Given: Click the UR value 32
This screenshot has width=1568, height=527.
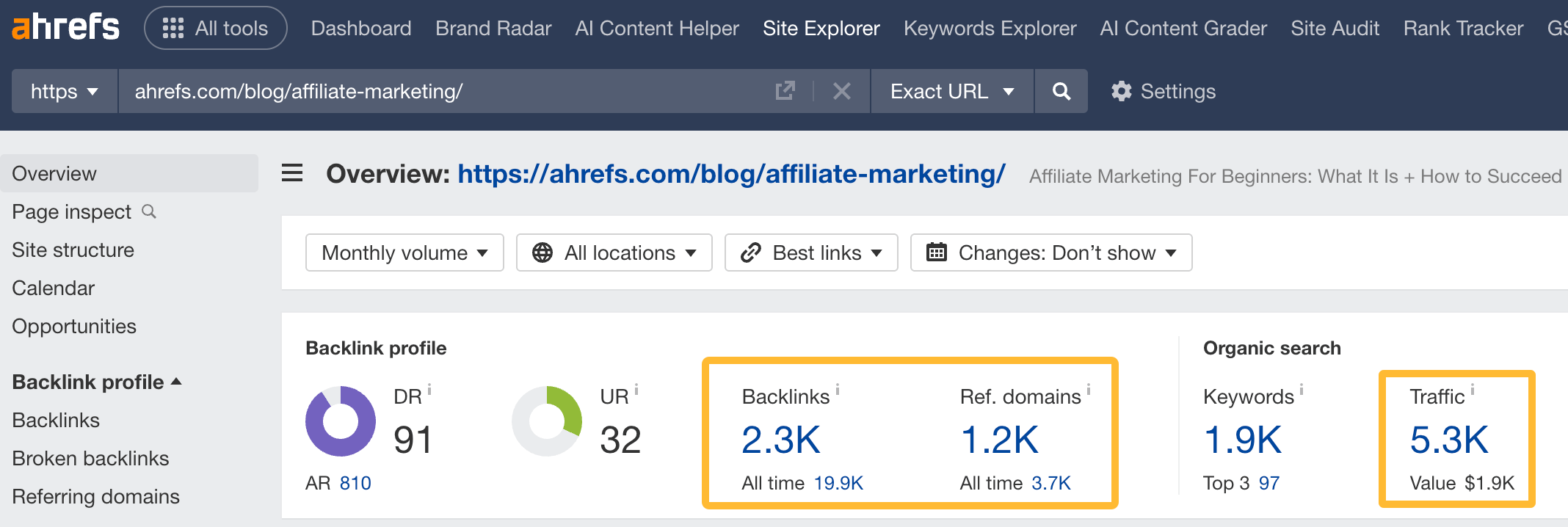Looking at the screenshot, I should pyautogui.click(x=620, y=440).
